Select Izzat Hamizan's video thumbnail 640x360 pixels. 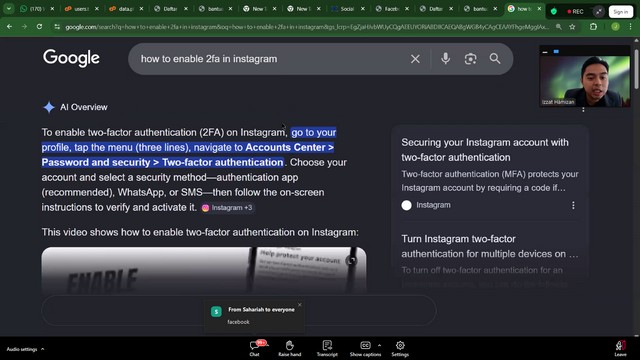pos(585,81)
